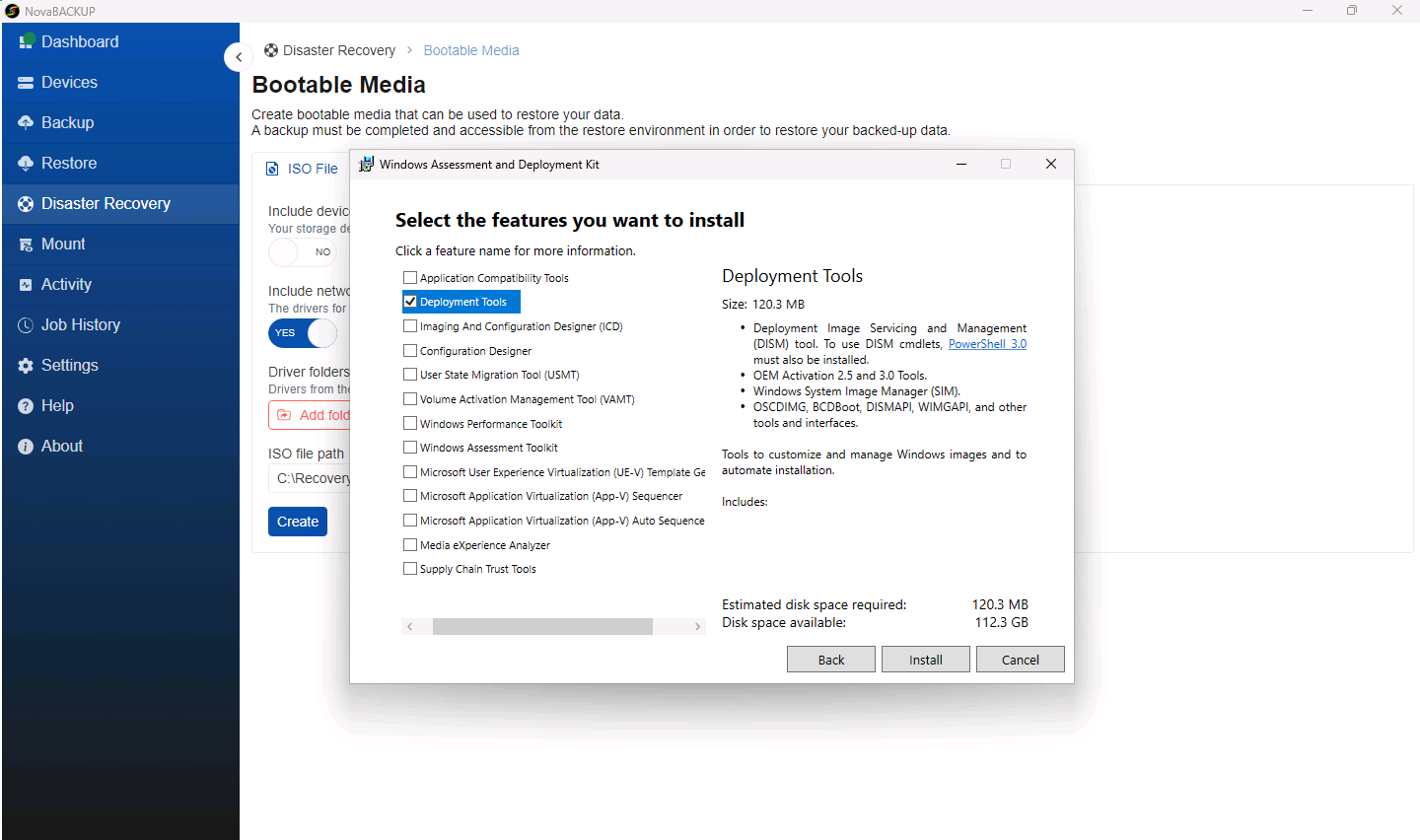Check Volume Activation Management Tool (VAMT)
The width and height of the screenshot is (1420, 840).
(410, 399)
